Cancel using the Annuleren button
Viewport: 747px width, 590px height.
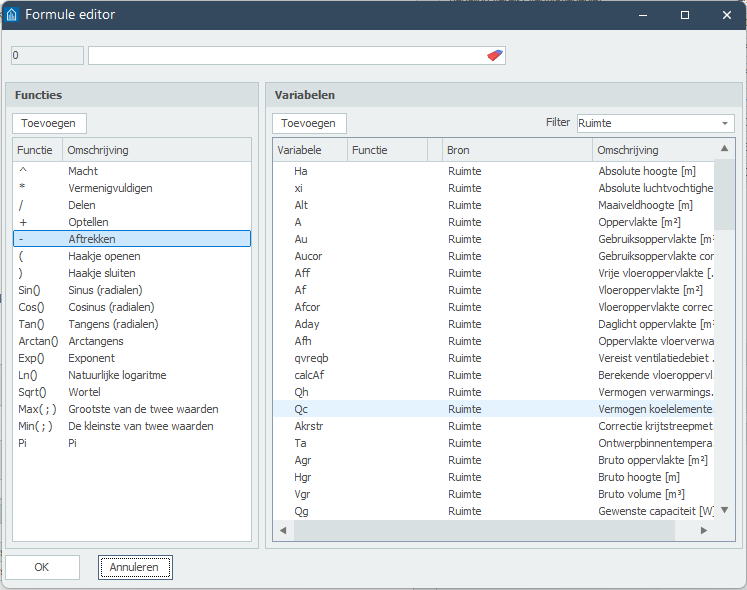point(135,567)
